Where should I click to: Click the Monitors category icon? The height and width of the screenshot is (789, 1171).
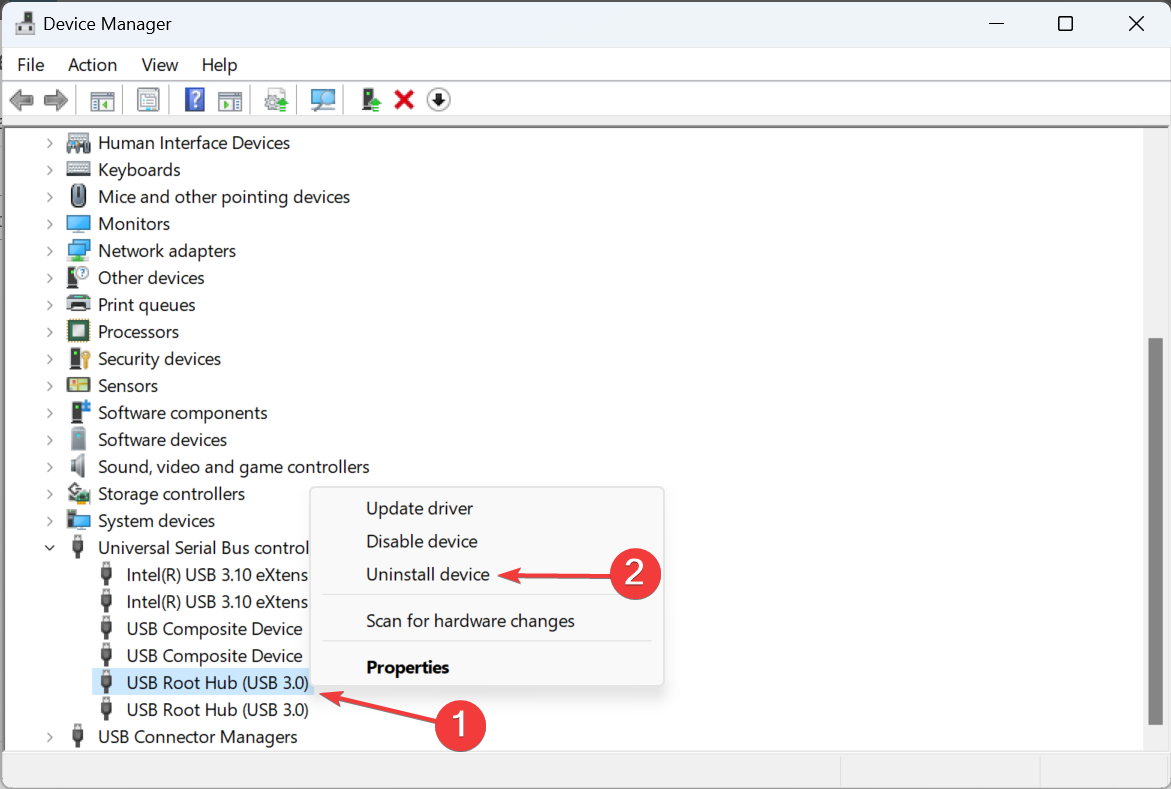tap(78, 223)
